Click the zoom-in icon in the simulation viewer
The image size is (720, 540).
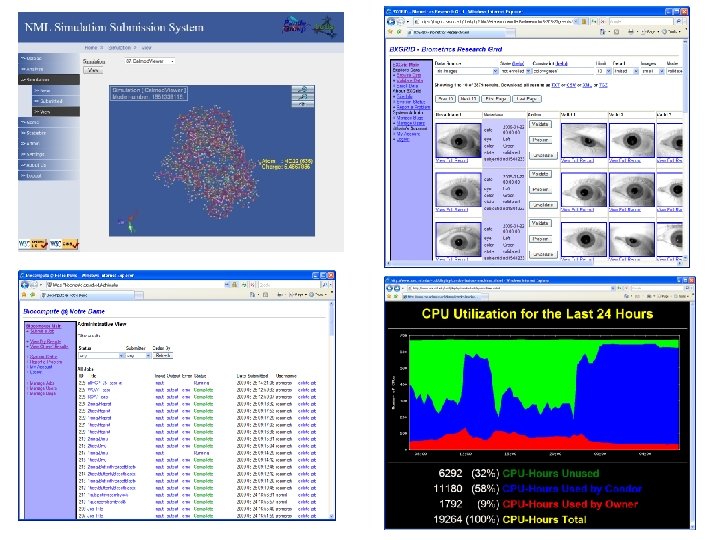303,90
